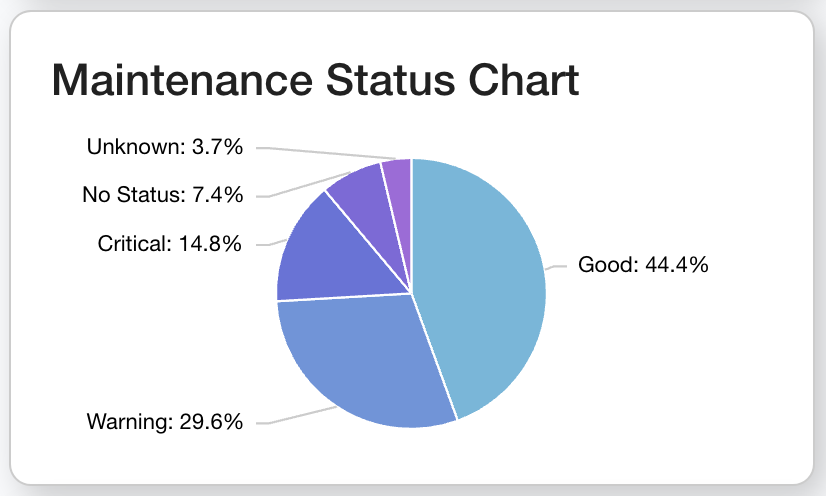This screenshot has height=496, width=826.
Task: Click the leader line from No Status label
Action: click(300, 187)
